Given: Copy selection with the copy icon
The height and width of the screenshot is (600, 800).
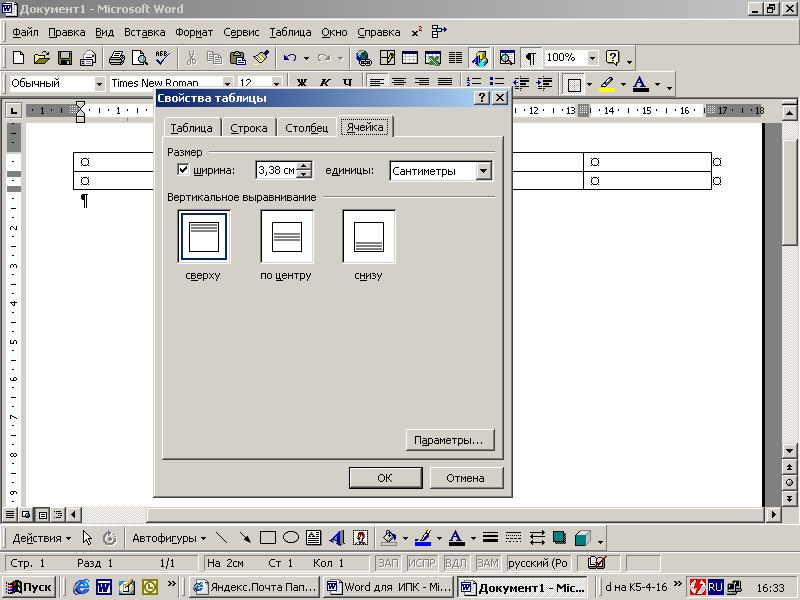Looking at the screenshot, I should point(214,58).
